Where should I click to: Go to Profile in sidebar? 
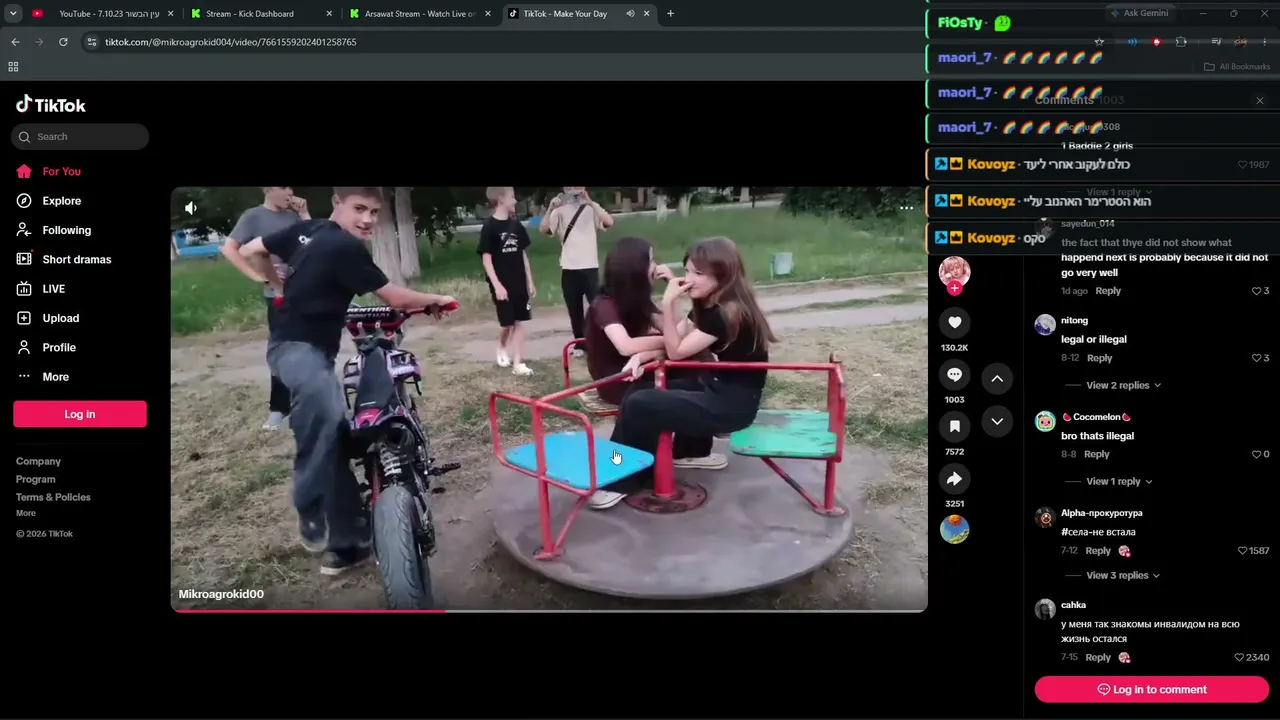tap(59, 348)
